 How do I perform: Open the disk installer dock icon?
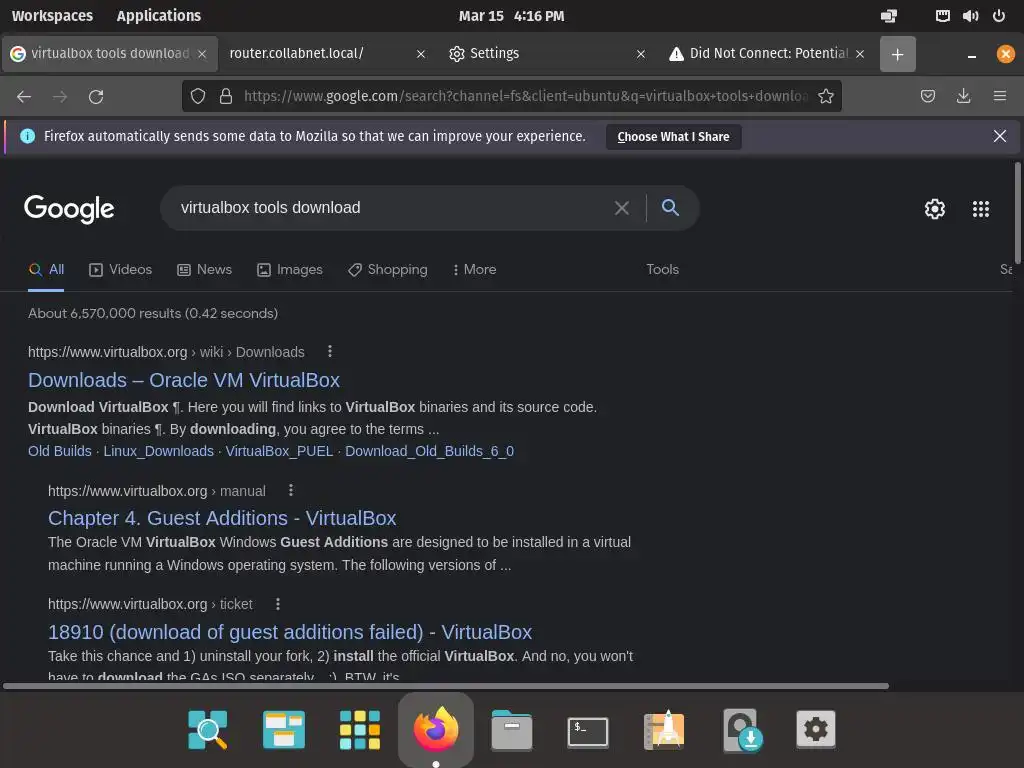[741, 729]
